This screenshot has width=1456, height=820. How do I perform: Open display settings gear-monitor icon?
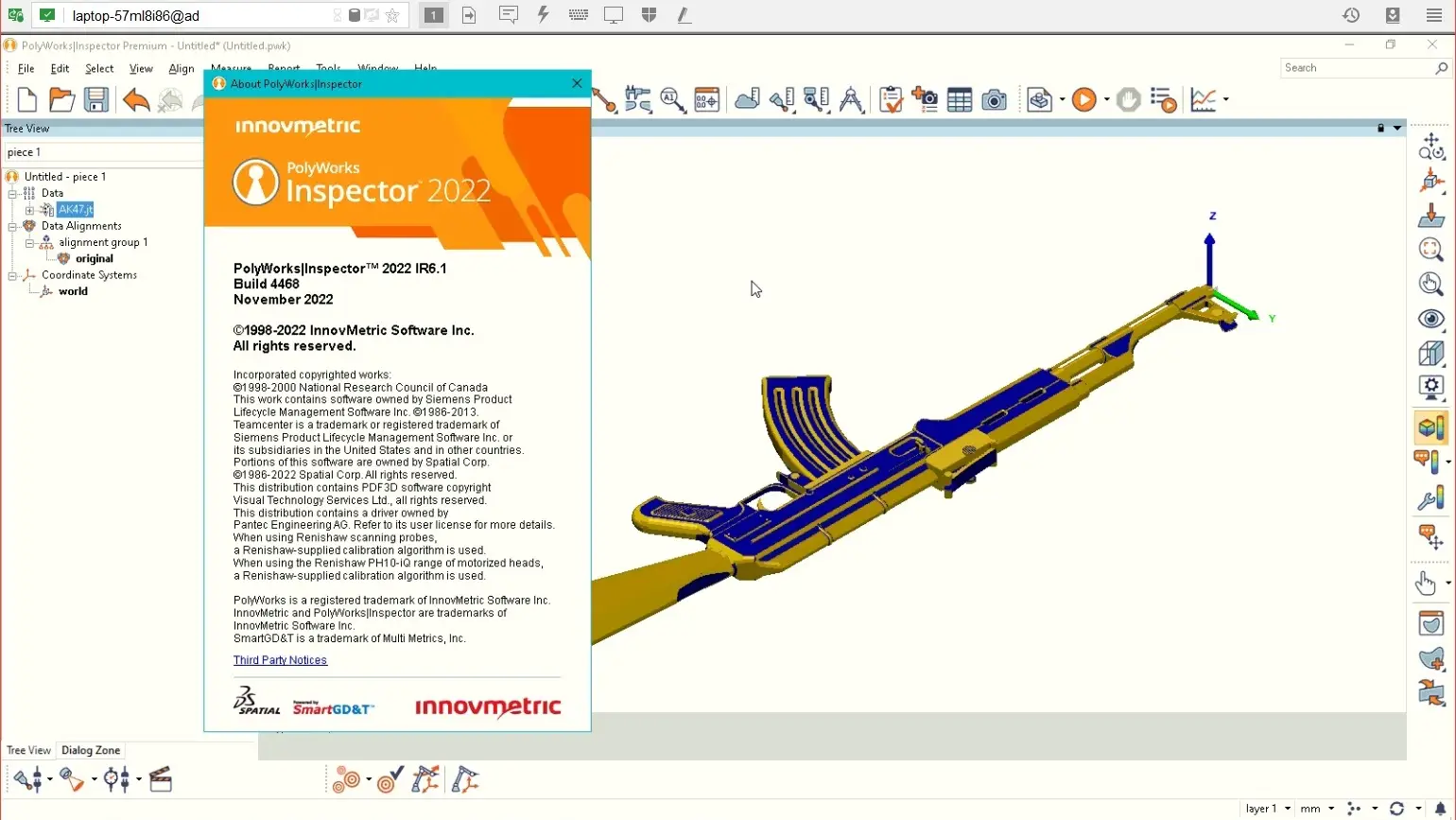coord(1431,386)
